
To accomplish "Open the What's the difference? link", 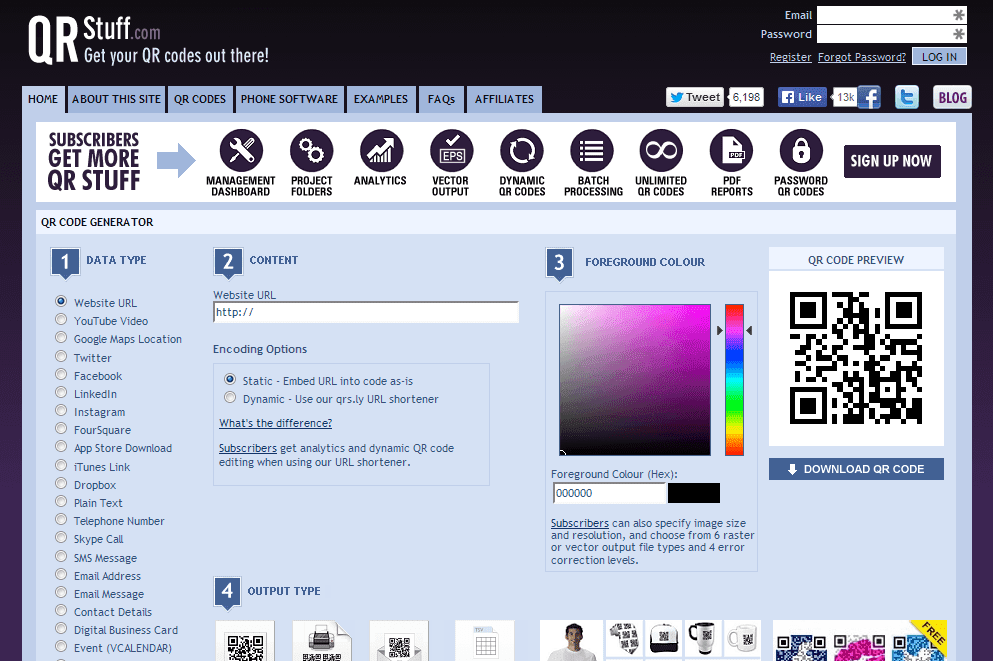I will 275,423.
